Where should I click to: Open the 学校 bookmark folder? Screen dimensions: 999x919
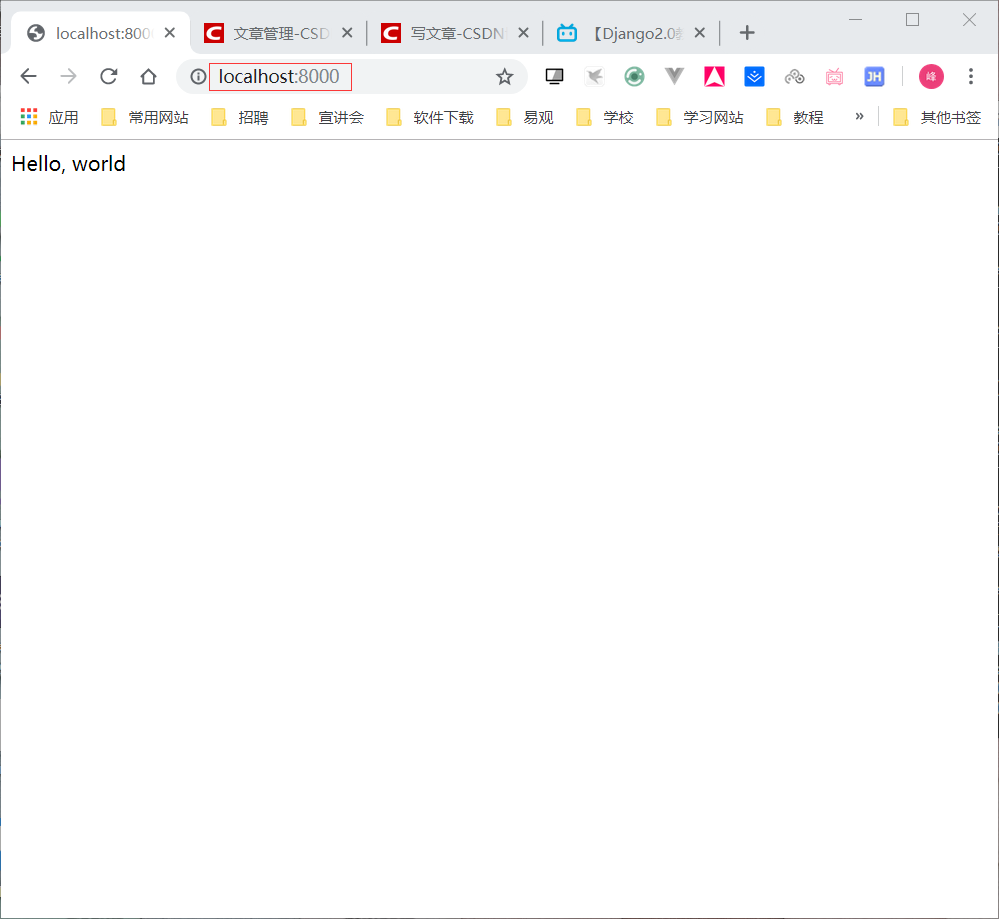tap(605, 117)
